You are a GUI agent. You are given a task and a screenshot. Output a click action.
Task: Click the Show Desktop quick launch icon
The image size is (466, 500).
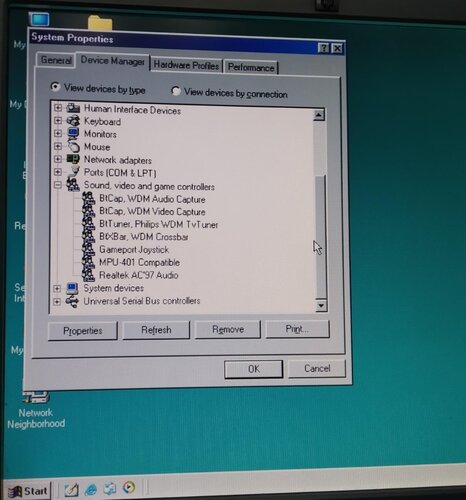(71, 489)
